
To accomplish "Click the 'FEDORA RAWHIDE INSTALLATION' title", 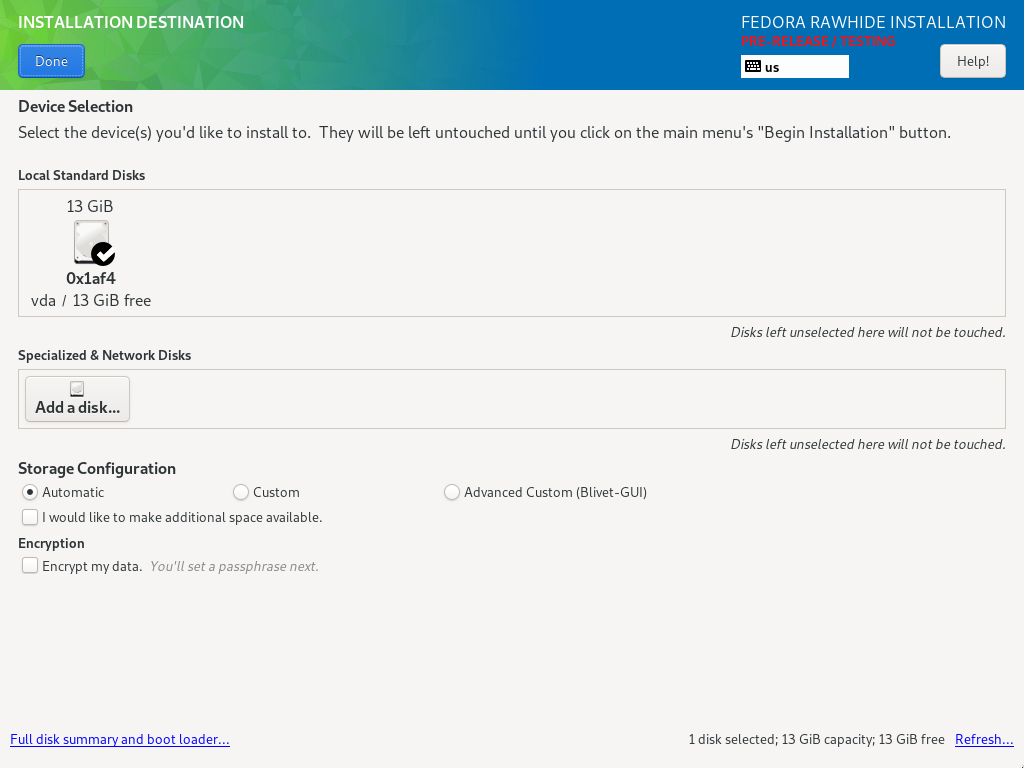I will [x=874, y=22].
